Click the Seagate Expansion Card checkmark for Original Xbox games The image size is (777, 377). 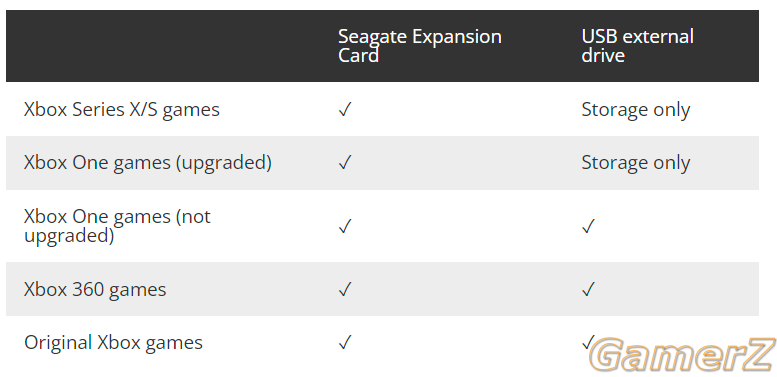(x=345, y=342)
